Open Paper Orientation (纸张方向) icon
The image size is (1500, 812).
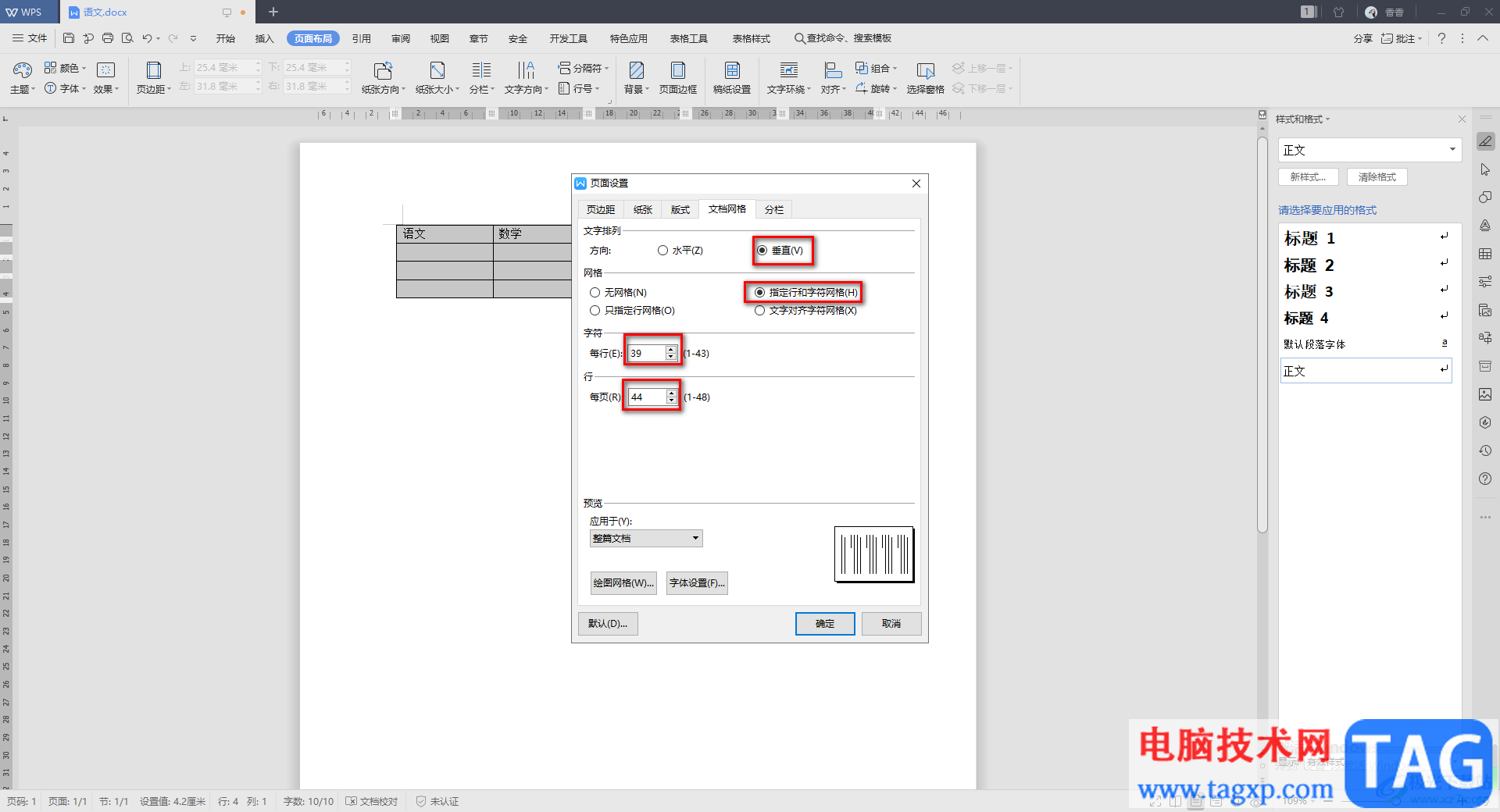tap(383, 70)
